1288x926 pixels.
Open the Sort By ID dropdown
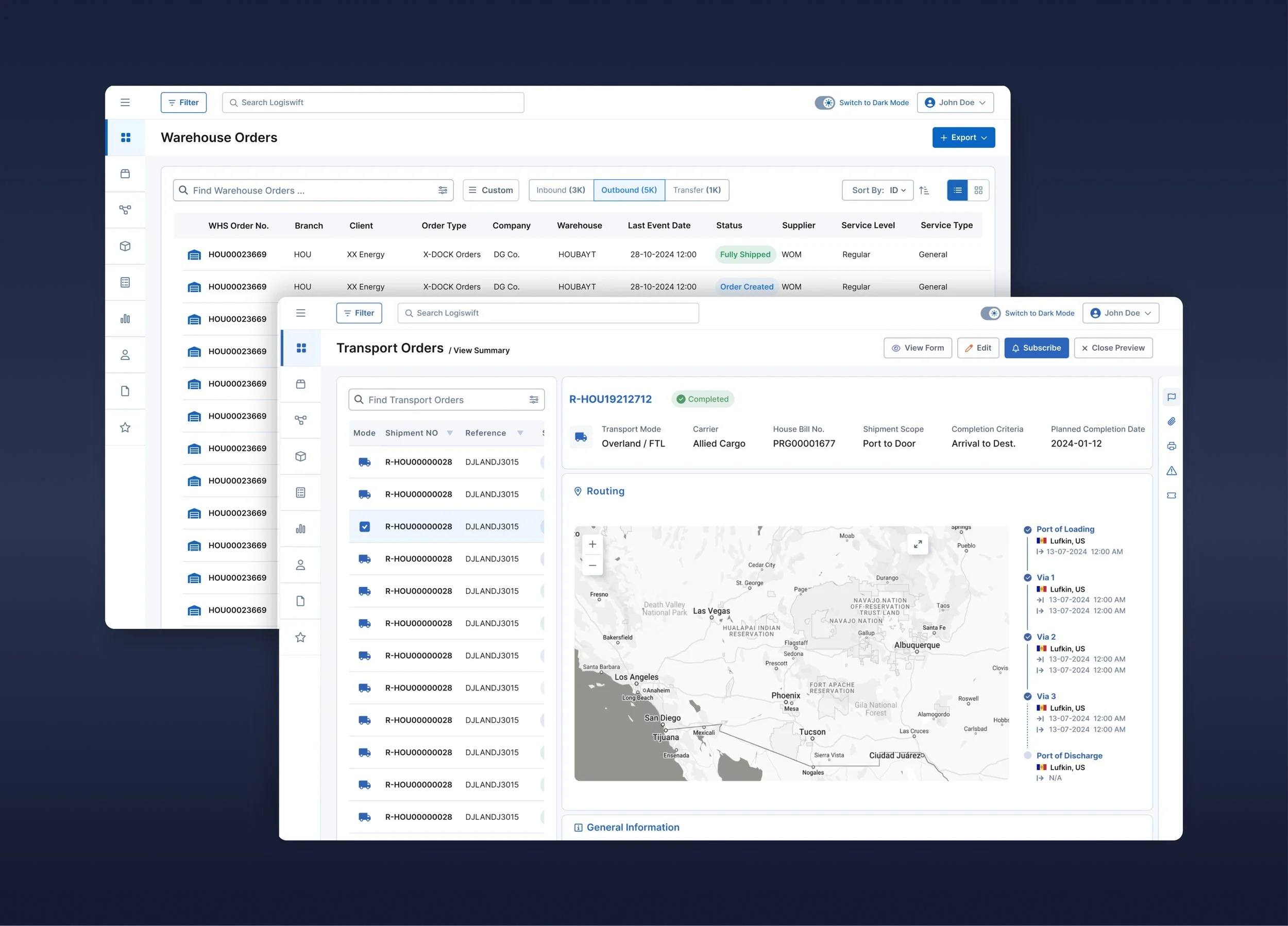point(877,190)
